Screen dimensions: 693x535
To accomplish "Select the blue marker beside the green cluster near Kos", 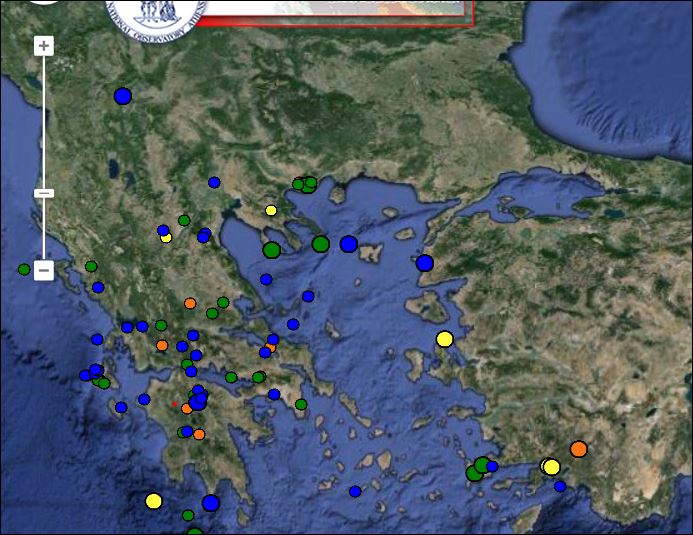I will tap(492, 466).
